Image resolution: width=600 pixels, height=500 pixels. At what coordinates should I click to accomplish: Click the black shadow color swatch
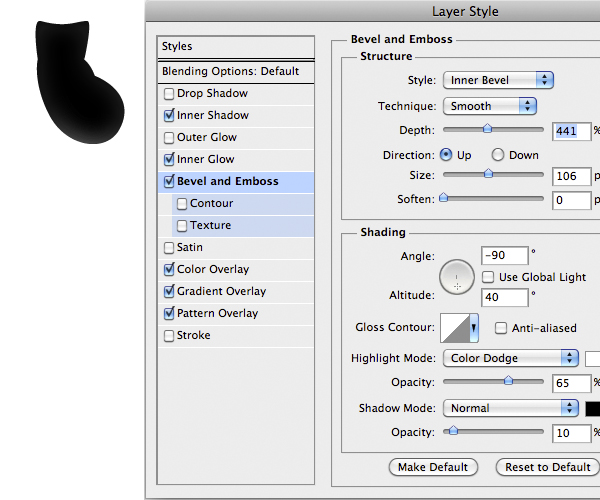coord(592,408)
